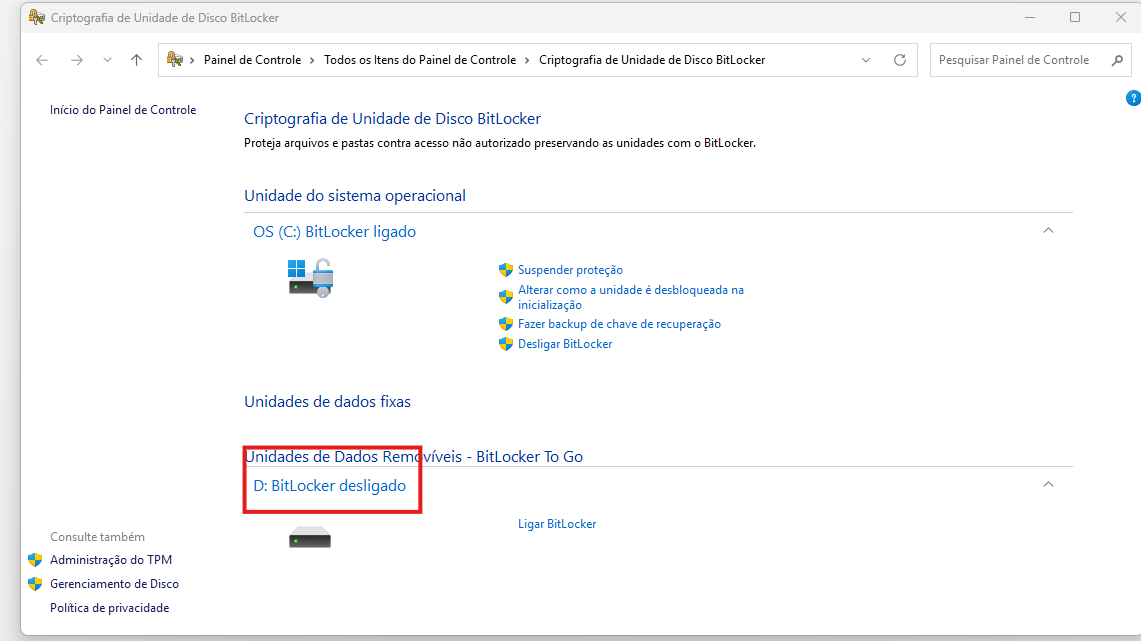This screenshot has height=641, width=1141.
Task: Click the window title bar BitLocker icon
Action: tap(36, 17)
